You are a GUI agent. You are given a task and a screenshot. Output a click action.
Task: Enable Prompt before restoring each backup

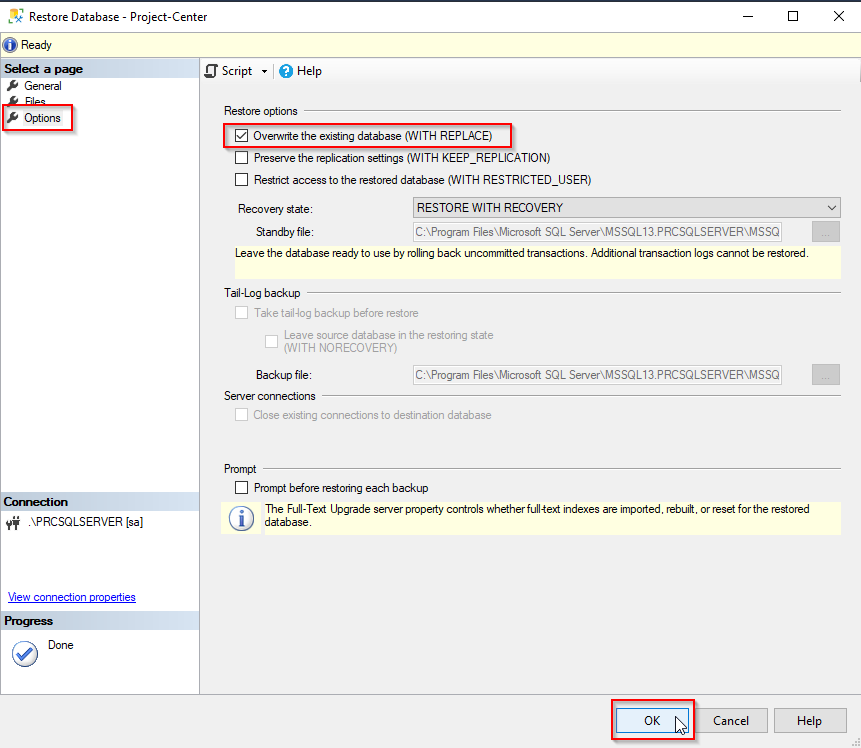[x=241, y=488]
